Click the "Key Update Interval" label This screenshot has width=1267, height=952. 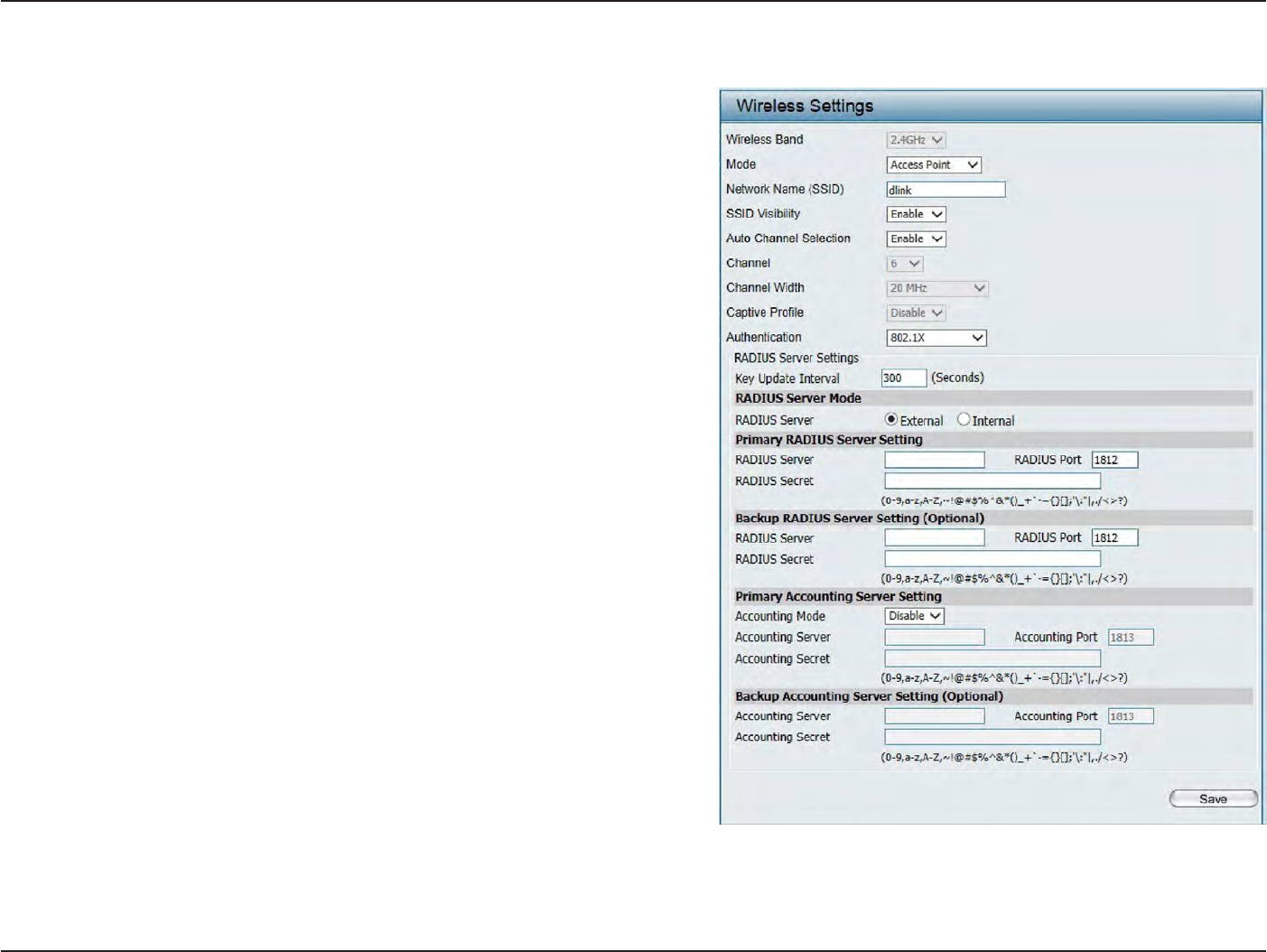[x=787, y=378]
